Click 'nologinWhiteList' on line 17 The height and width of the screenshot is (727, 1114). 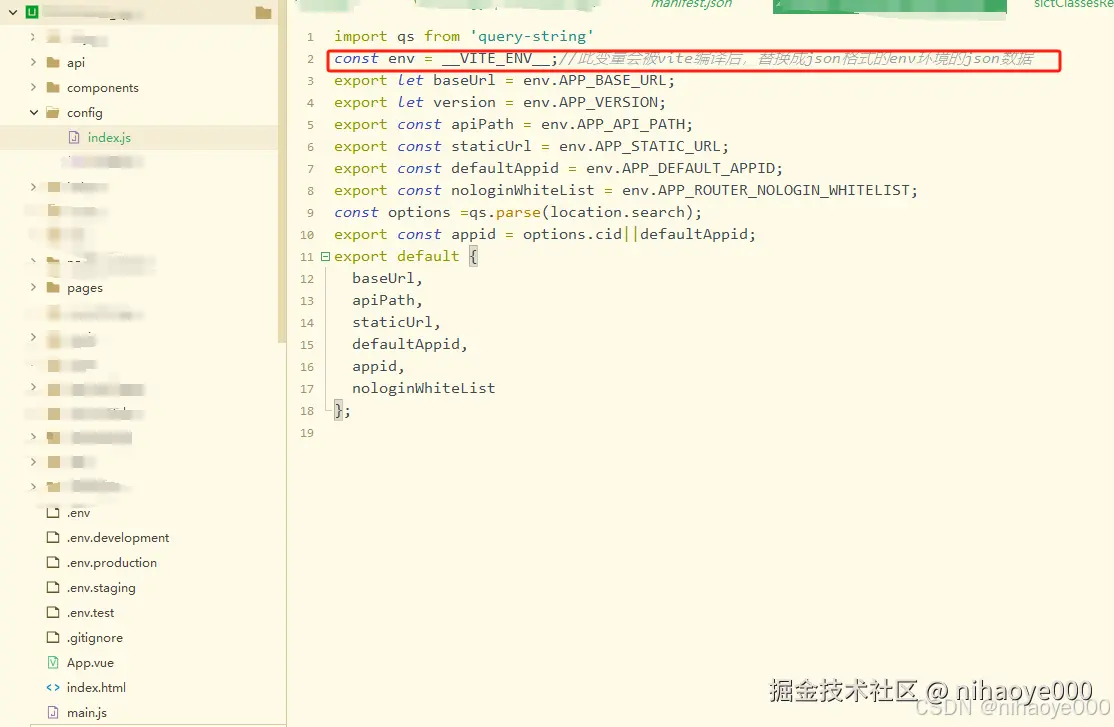point(423,389)
